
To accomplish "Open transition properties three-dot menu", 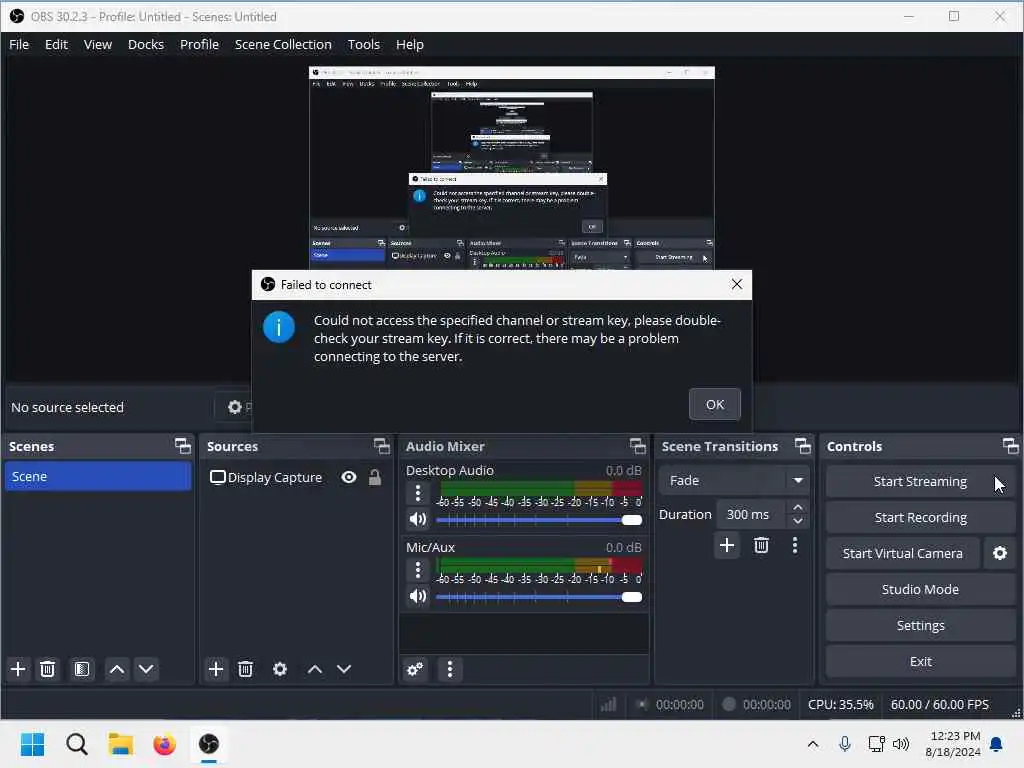I will (795, 545).
